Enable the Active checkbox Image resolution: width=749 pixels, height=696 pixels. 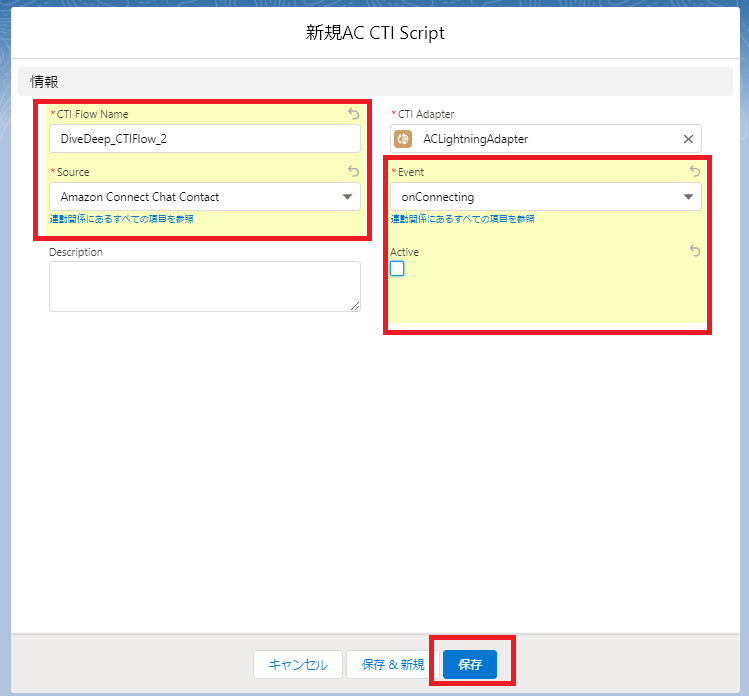coord(397,269)
